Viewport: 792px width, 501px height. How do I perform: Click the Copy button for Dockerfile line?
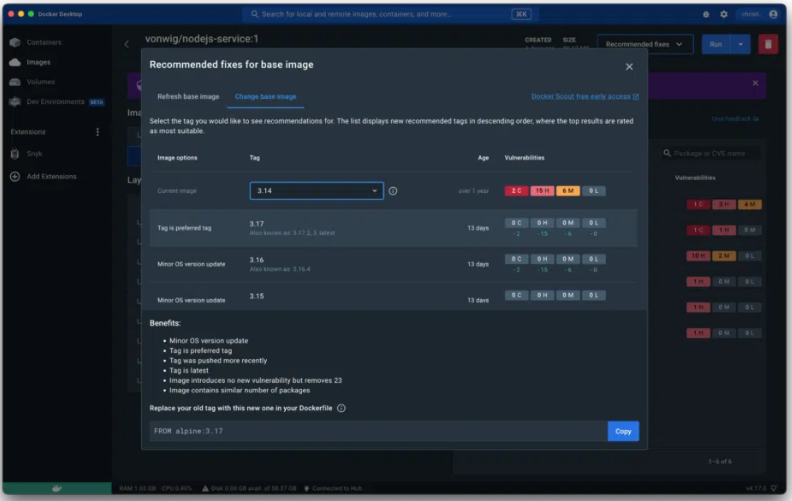(x=623, y=431)
